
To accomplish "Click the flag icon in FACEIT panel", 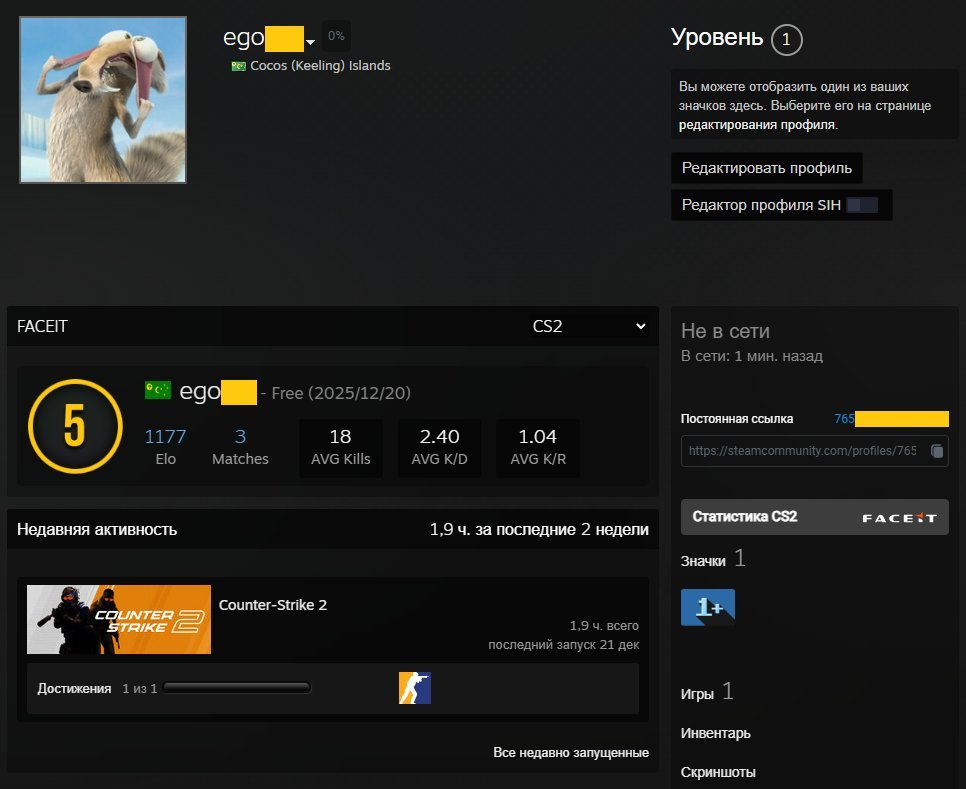I will [x=158, y=390].
